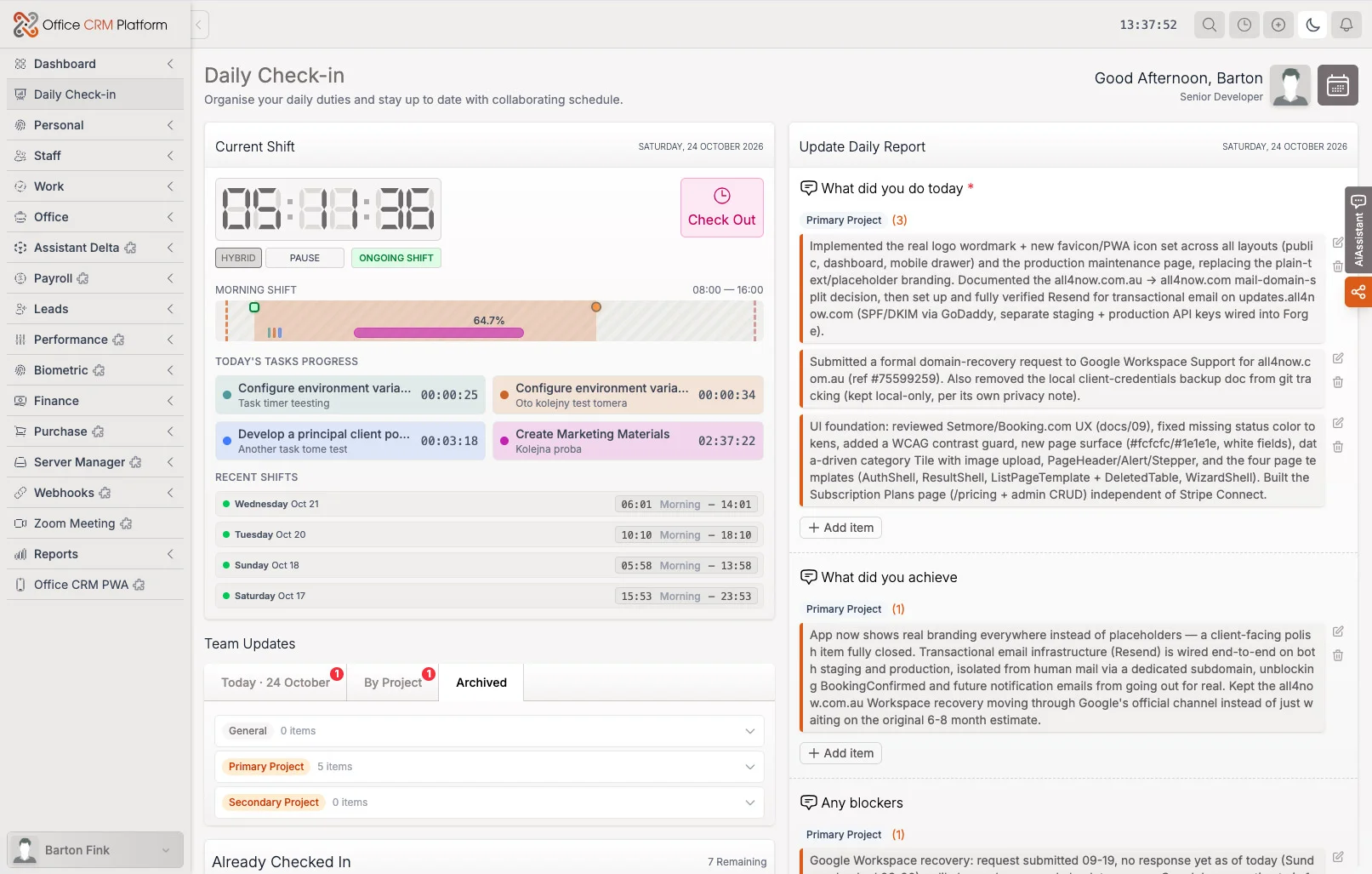Open notifications bell icon

click(1346, 25)
